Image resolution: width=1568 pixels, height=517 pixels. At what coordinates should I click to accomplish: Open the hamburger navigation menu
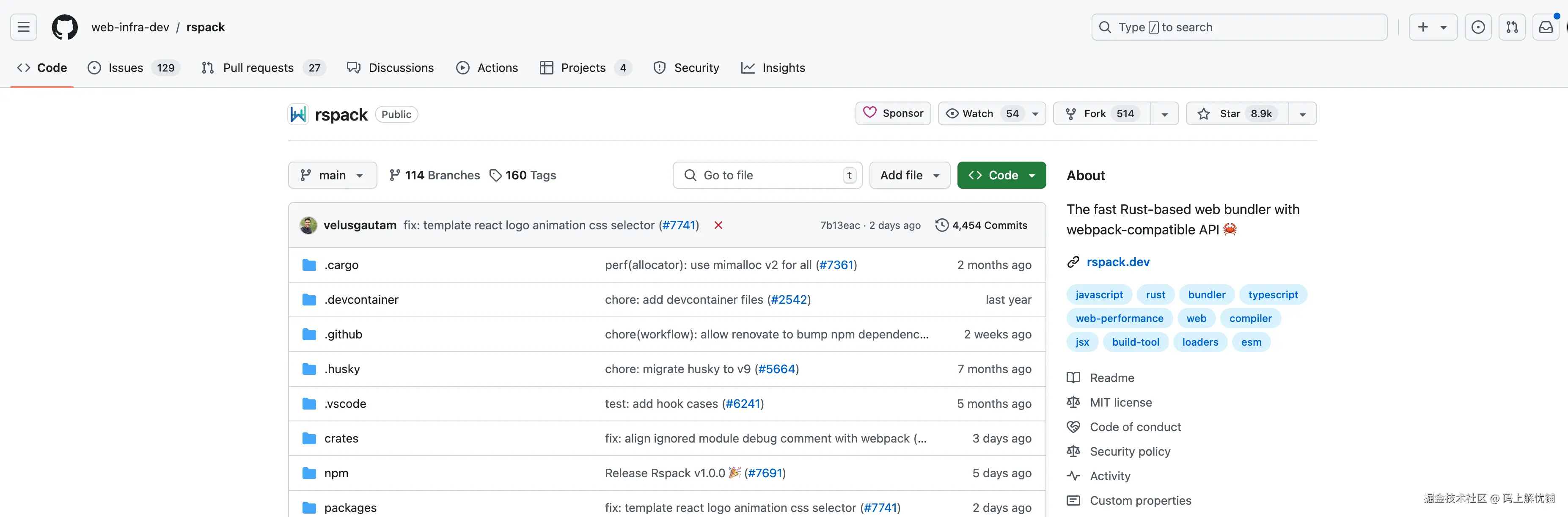click(24, 27)
